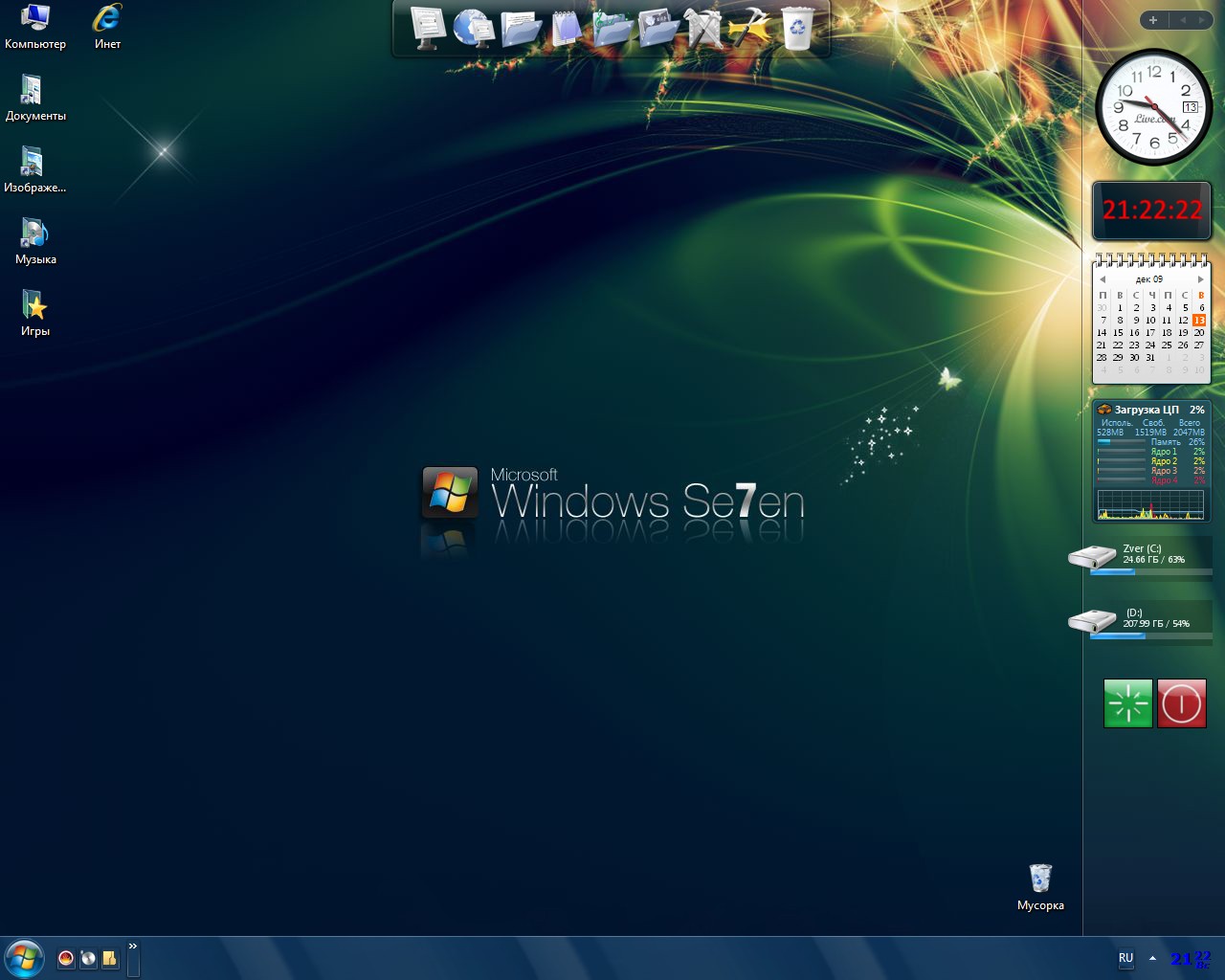Click the plus button to add gadgets

coord(1153,20)
